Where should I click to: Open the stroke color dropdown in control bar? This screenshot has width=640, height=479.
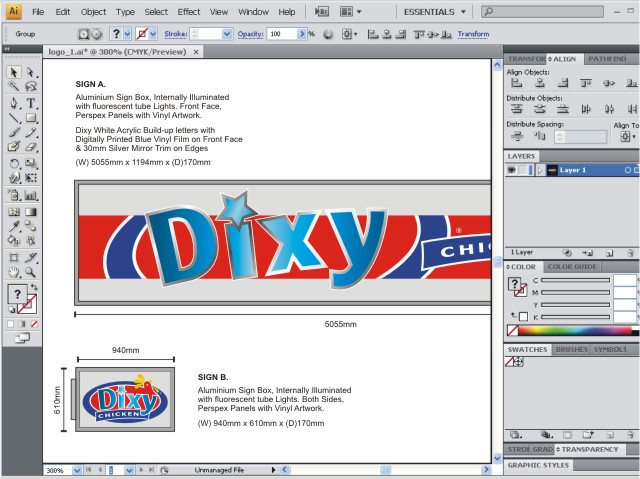(153, 34)
